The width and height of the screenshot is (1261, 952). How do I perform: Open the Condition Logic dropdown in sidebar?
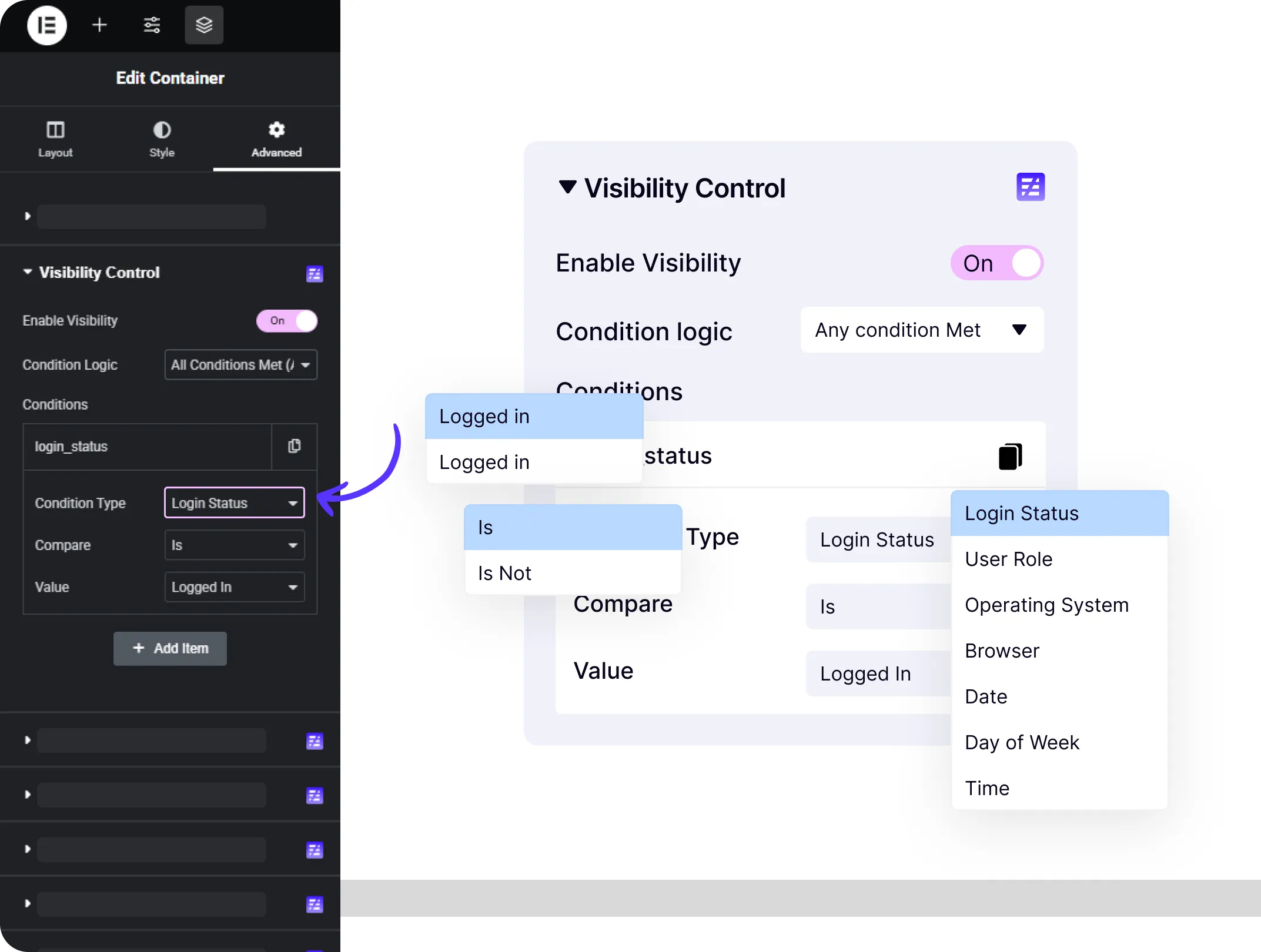click(x=241, y=365)
